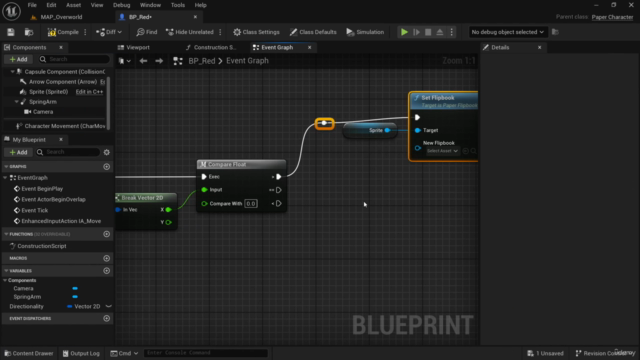Stop the play session
640x360 pixels.
[428, 32]
